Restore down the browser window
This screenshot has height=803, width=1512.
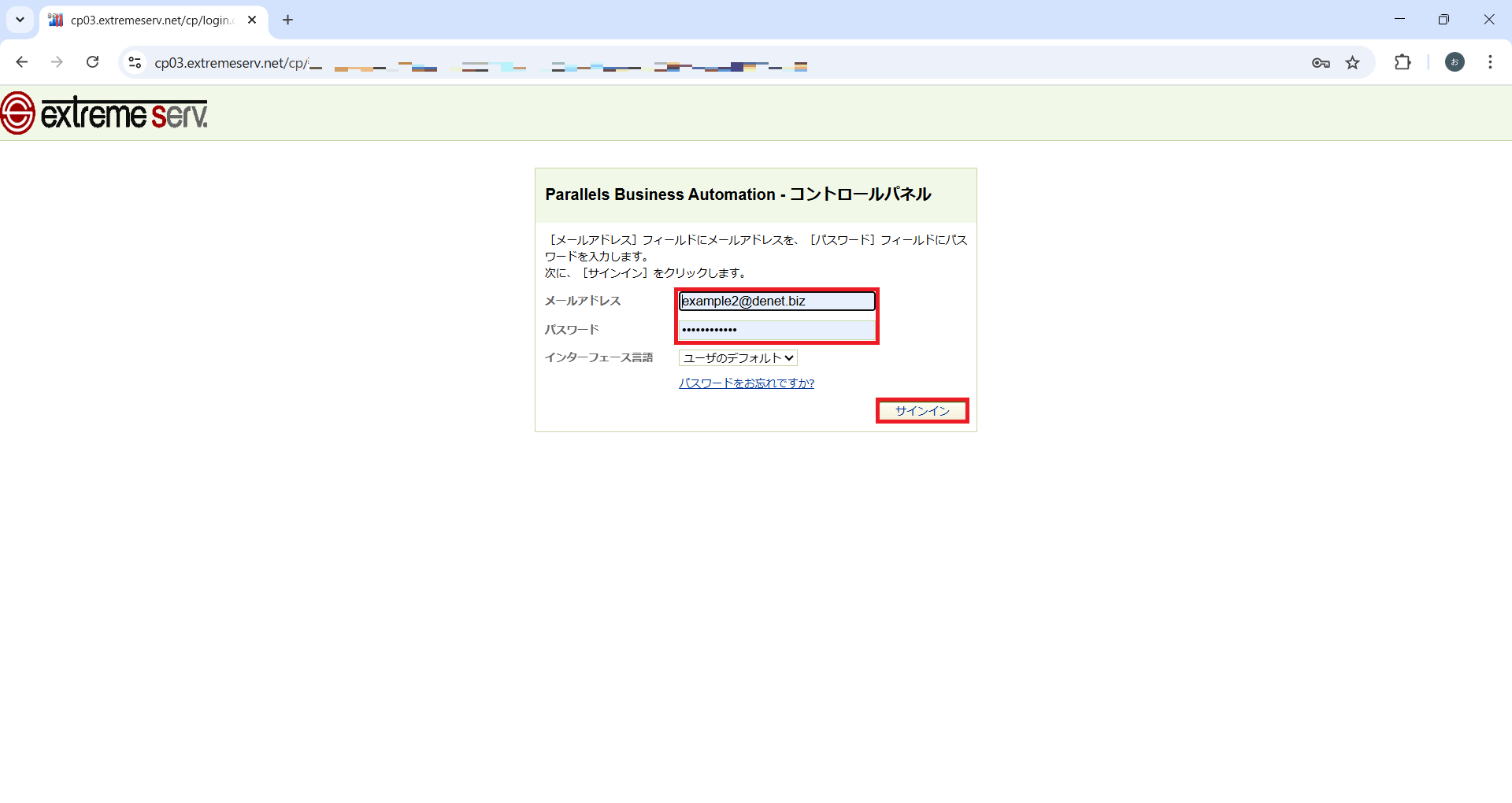1443,20
